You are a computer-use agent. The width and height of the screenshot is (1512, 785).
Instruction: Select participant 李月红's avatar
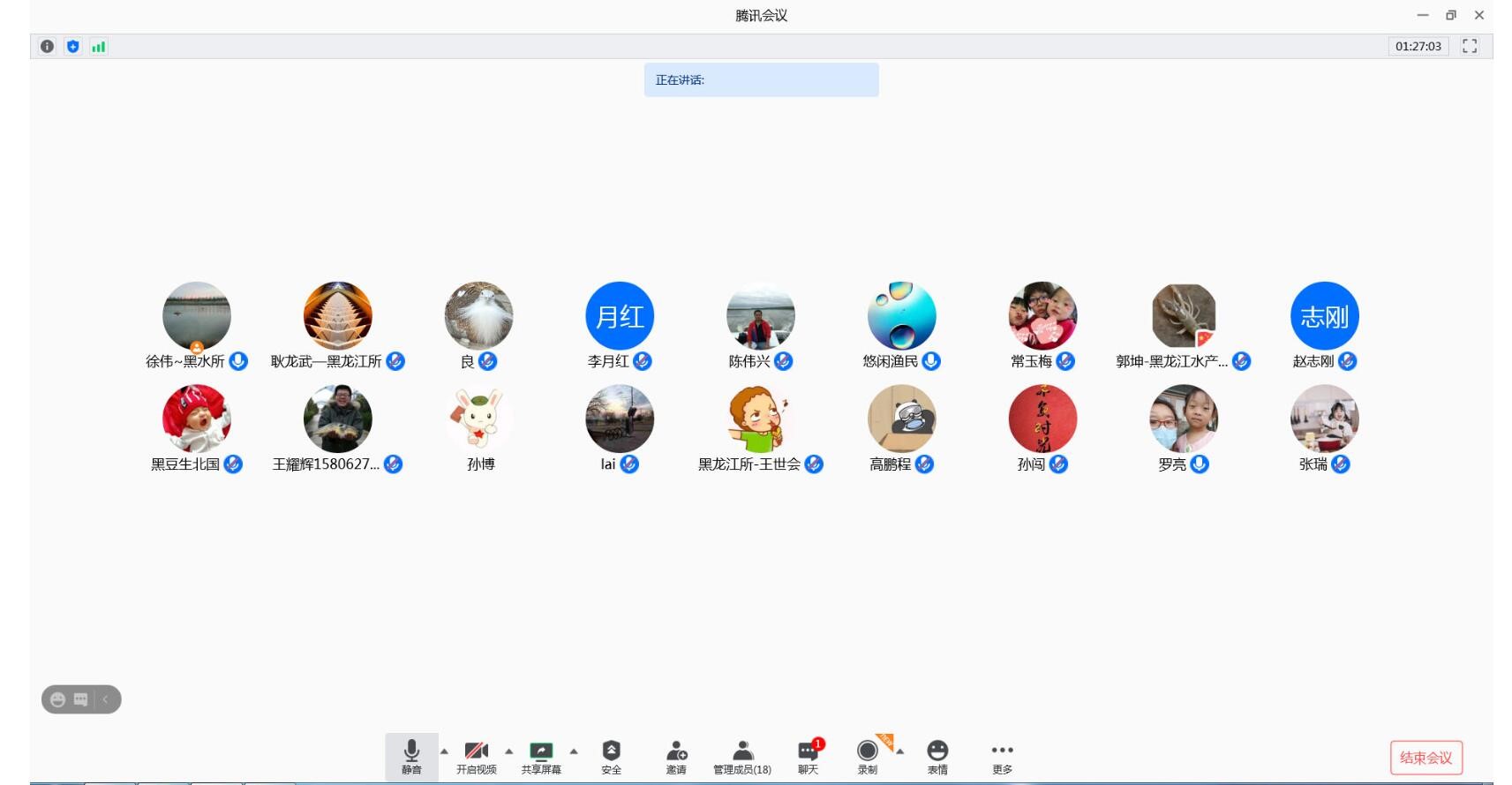point(620,316)
